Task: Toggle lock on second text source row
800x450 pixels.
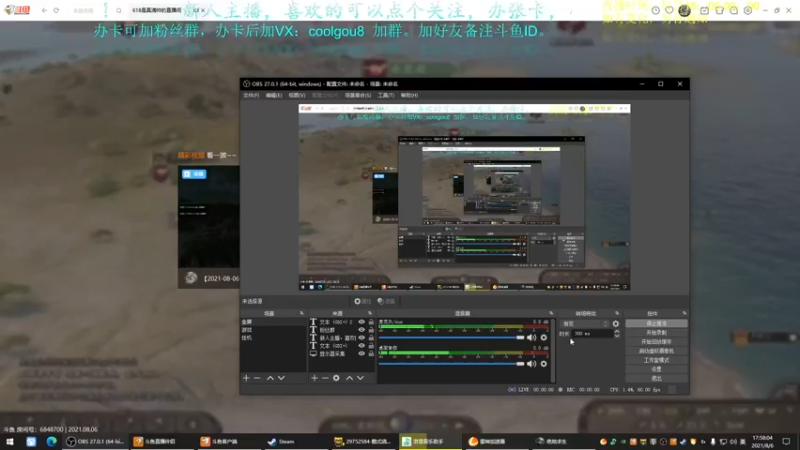Action: pyautogui.click(x=371, y=330)
